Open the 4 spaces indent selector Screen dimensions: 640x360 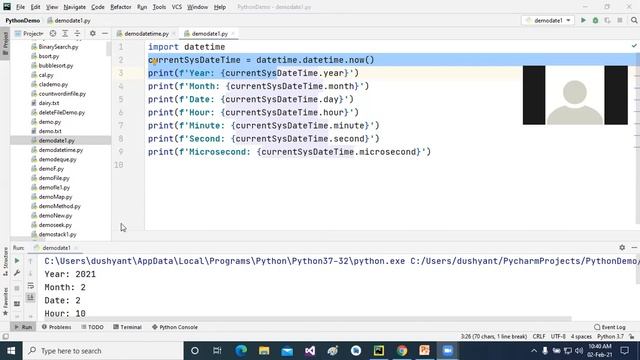(x=581, y=337)
